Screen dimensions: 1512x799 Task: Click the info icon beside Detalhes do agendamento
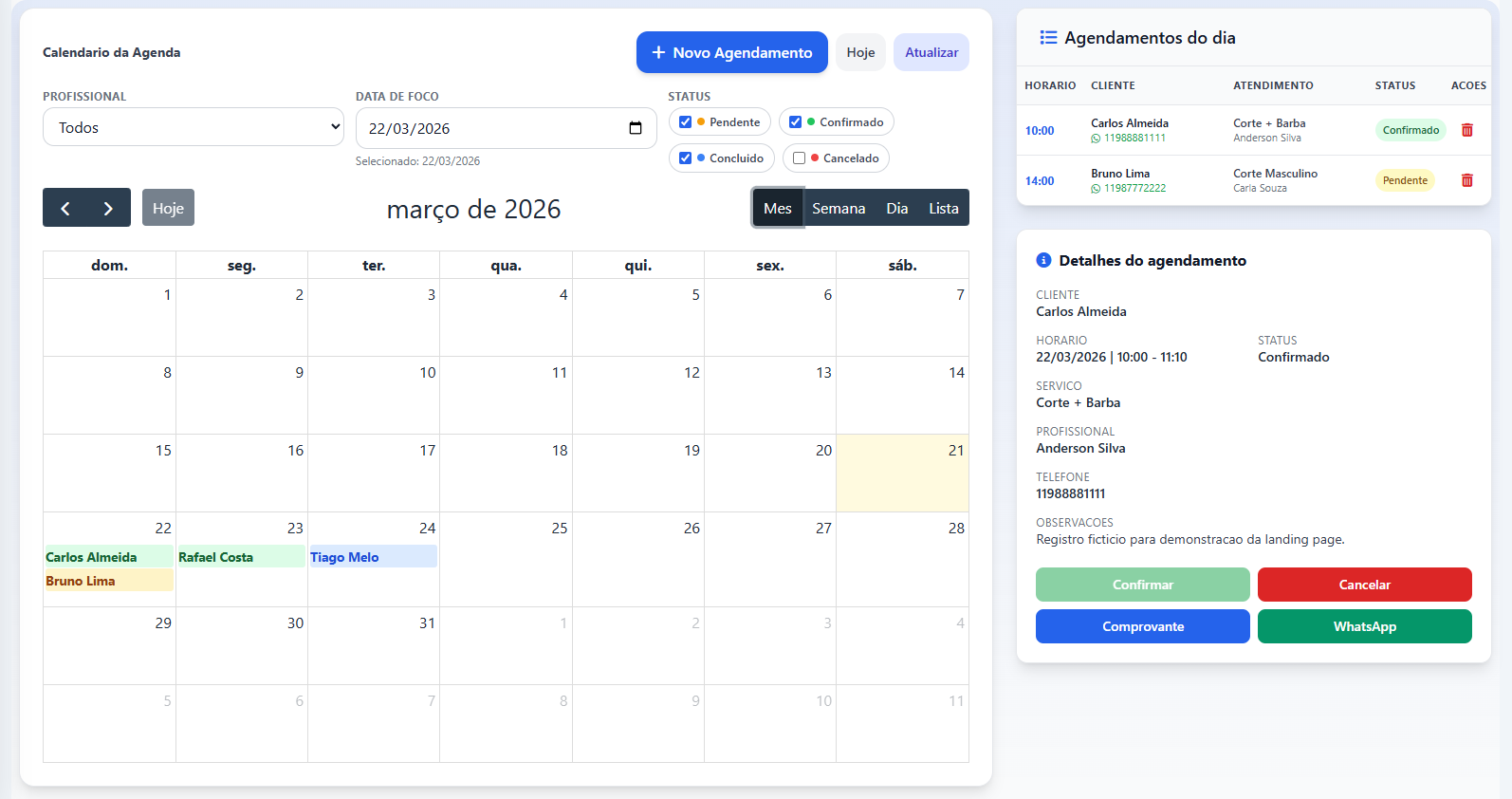[1043, 260]
